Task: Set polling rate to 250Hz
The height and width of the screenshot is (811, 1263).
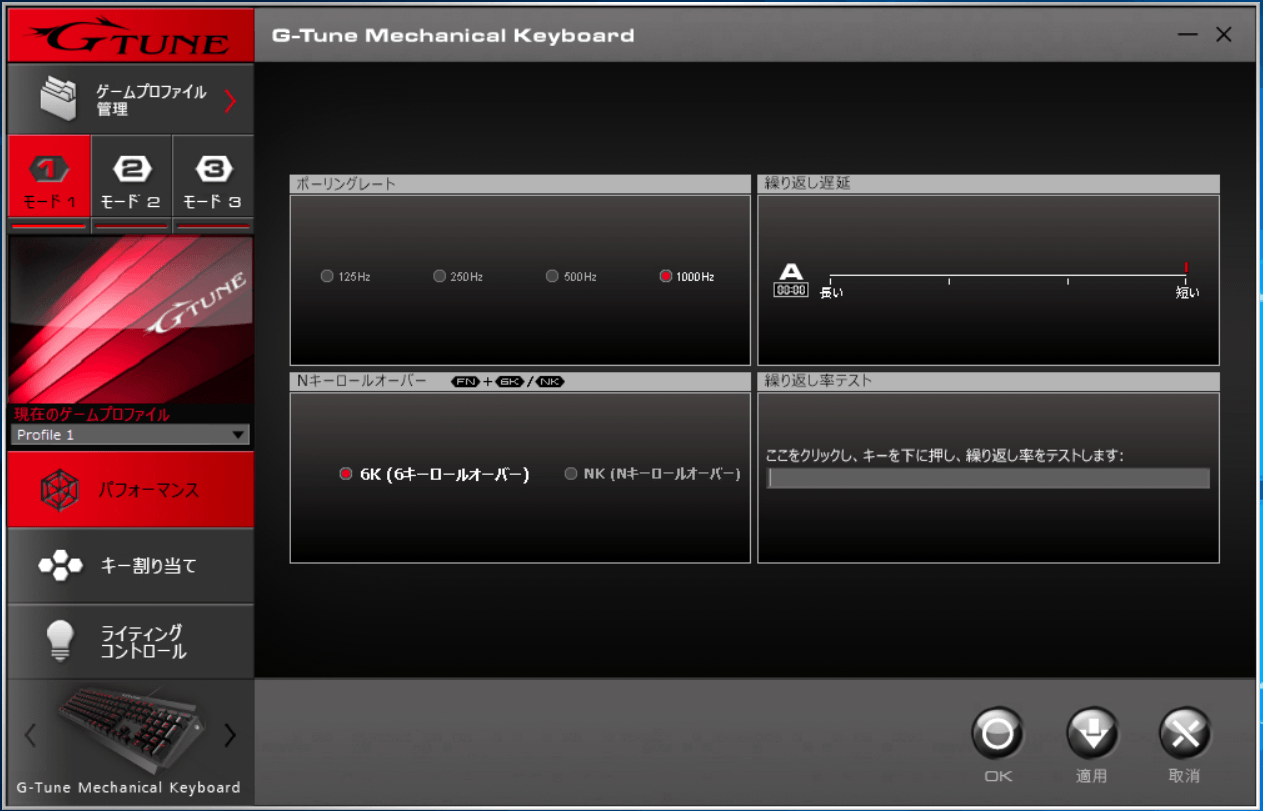Action: point(439,276)
